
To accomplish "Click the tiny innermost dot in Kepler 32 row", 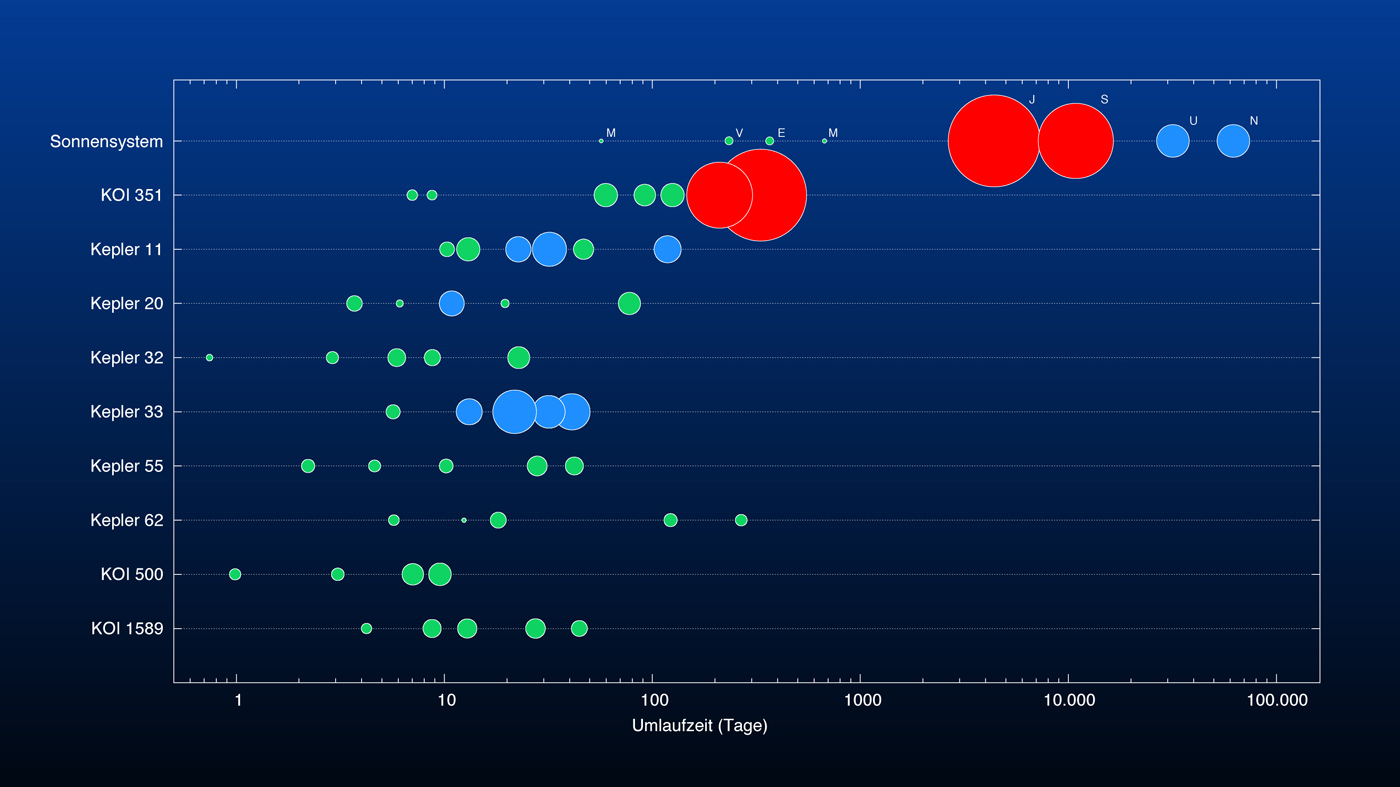I will point(209,357).
